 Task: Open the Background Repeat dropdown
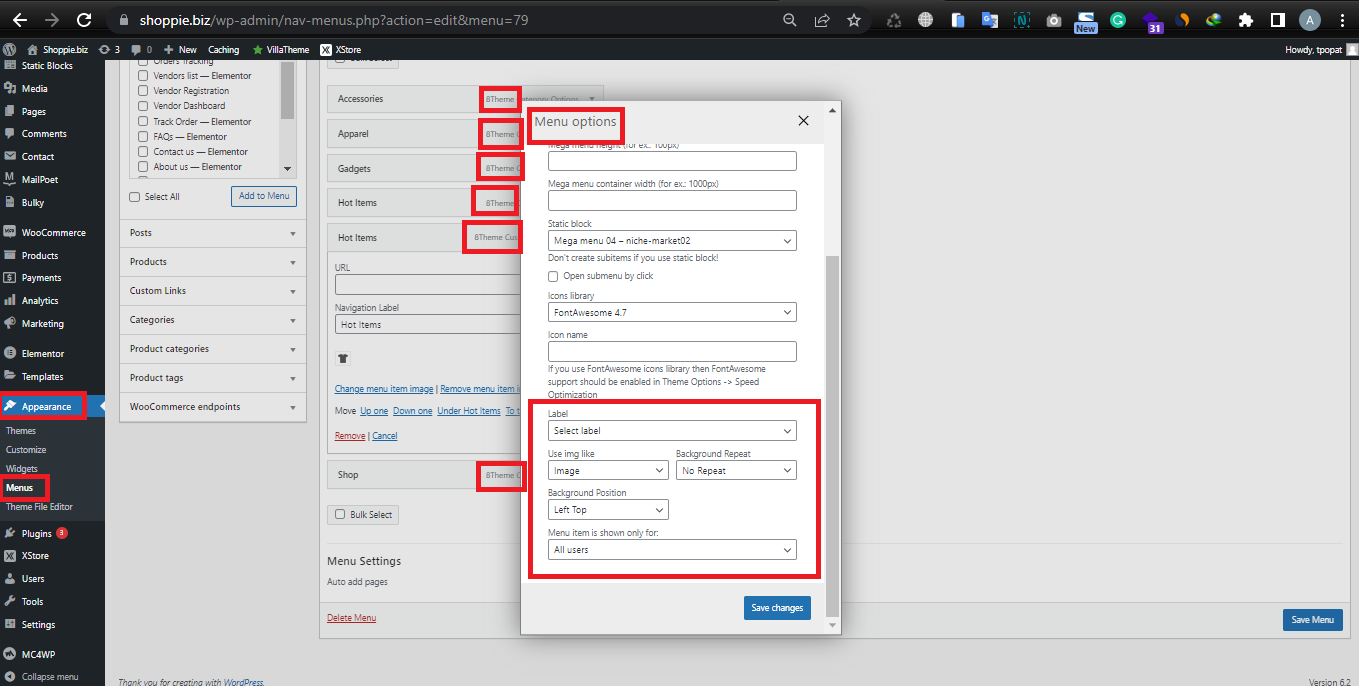pos(736,470)
